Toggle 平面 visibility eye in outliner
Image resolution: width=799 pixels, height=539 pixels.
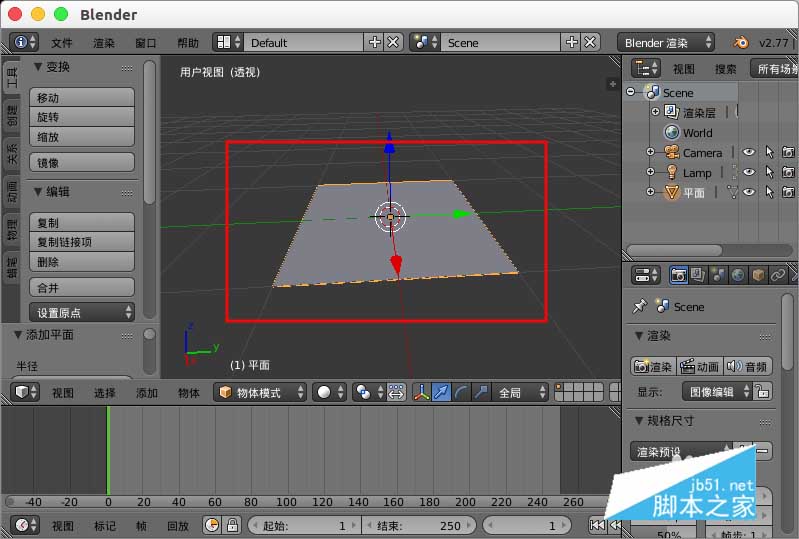coord(749,192)
